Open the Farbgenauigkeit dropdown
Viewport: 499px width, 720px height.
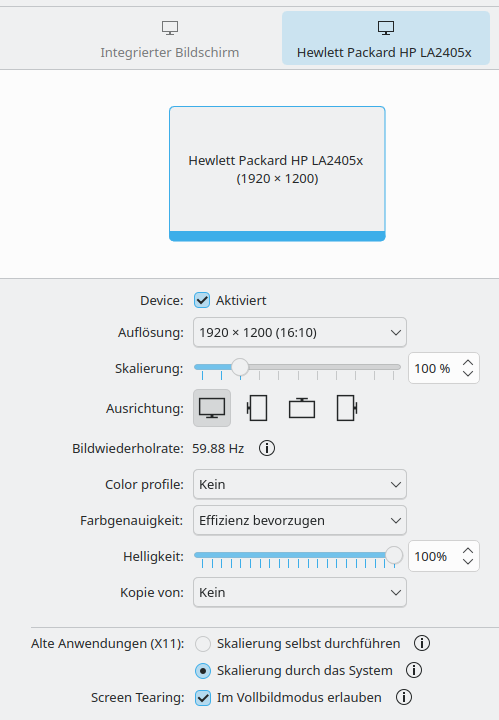(300, 521)
